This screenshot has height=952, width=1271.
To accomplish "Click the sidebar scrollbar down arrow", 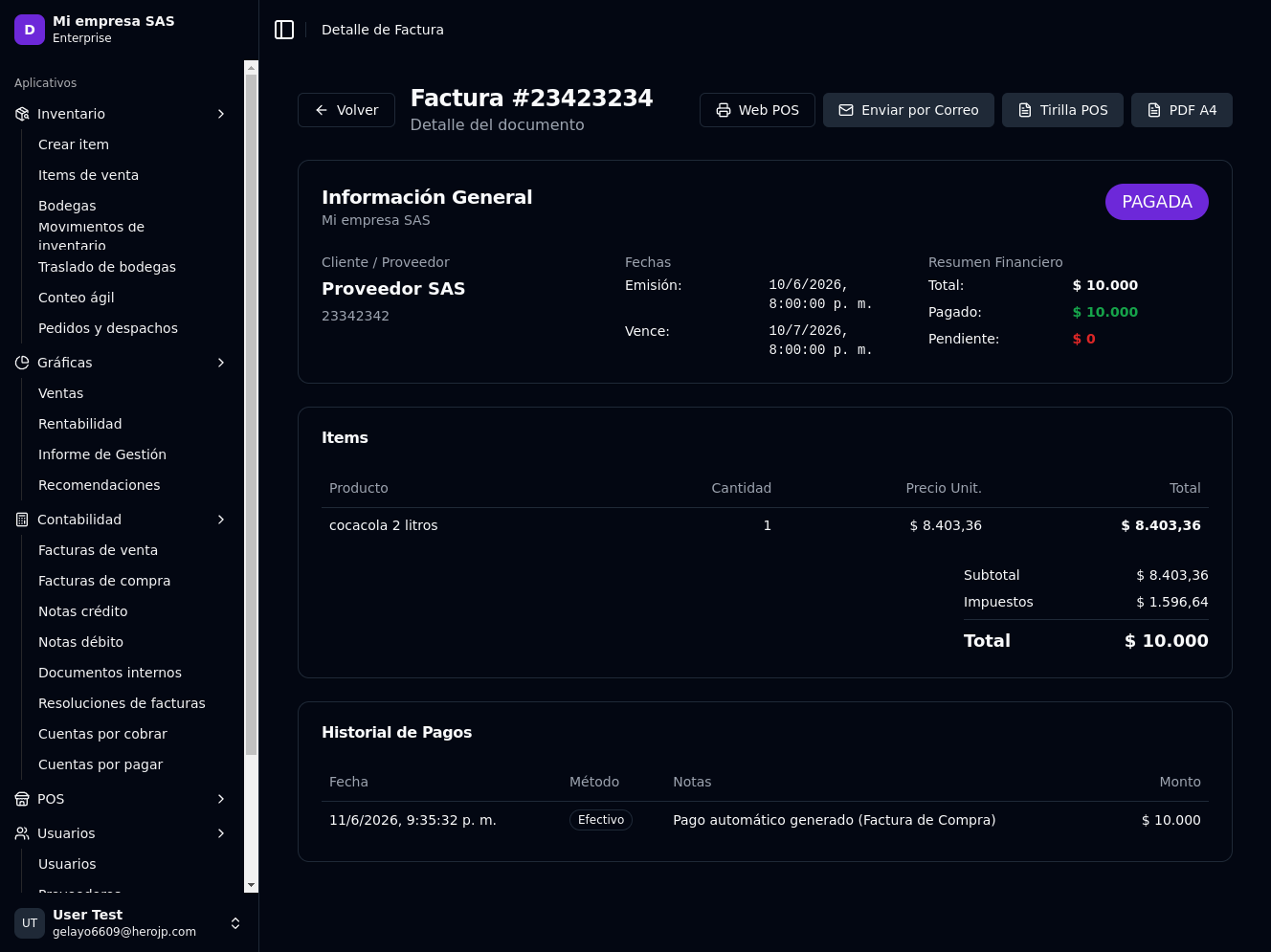I will click(x=251, y=886).
